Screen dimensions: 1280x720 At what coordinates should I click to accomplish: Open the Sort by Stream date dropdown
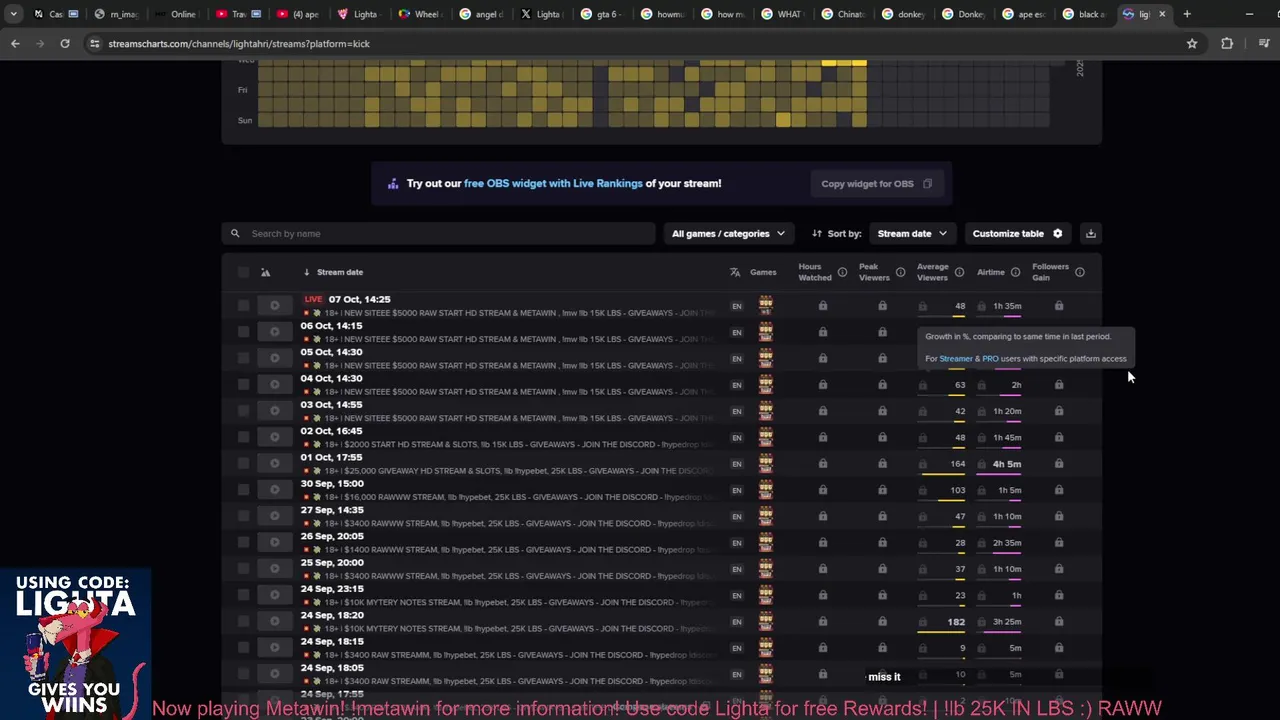point(912,233)
